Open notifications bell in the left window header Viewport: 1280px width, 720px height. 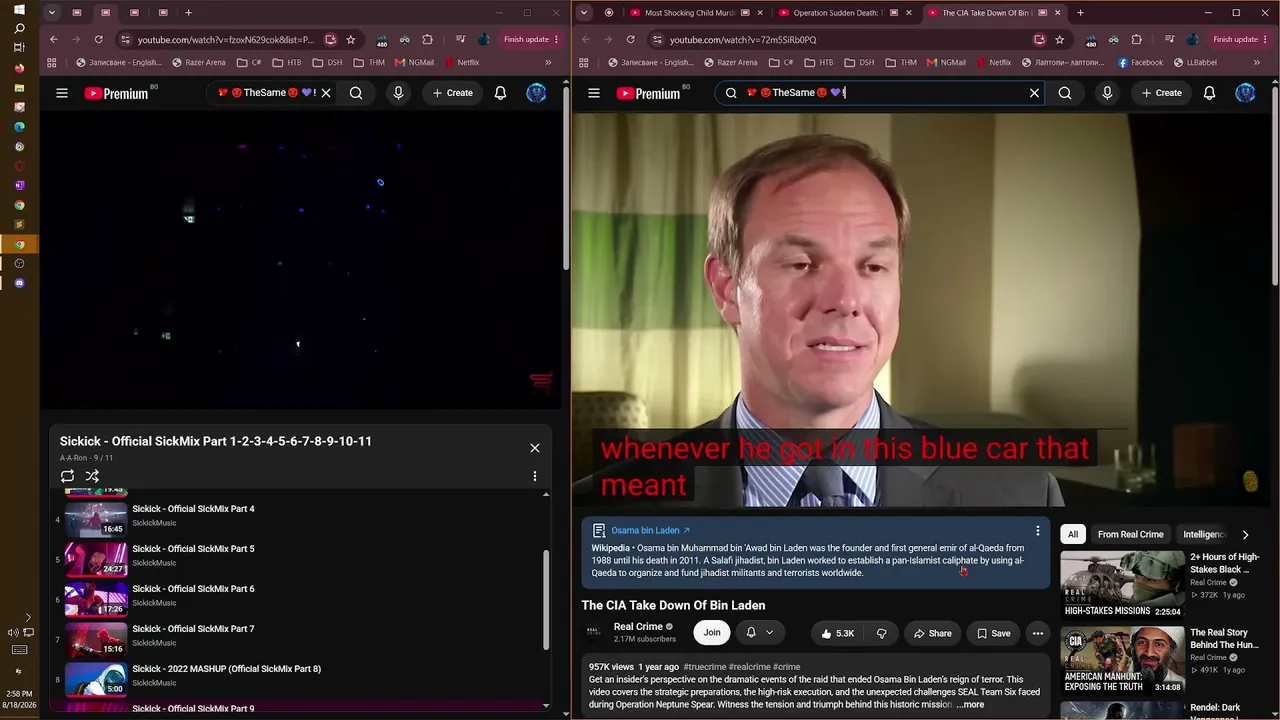[501, 93]
